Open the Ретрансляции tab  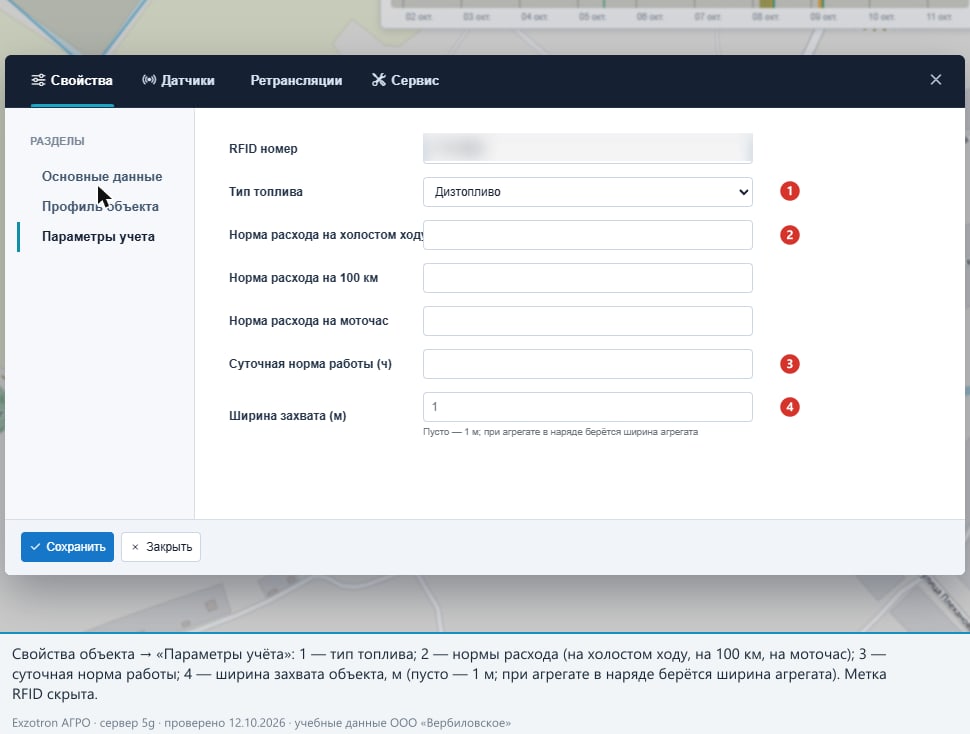tap(296, 80)
